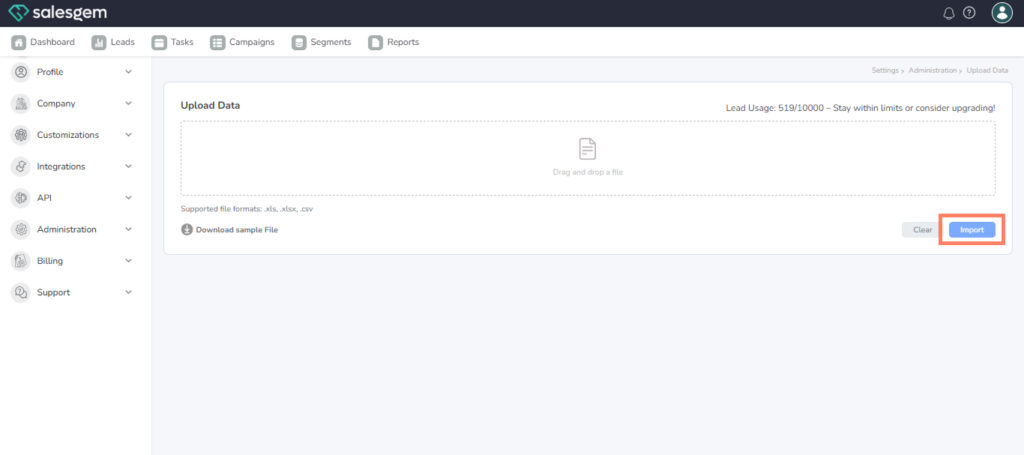Click the drag and drop file area

[588, 158]
